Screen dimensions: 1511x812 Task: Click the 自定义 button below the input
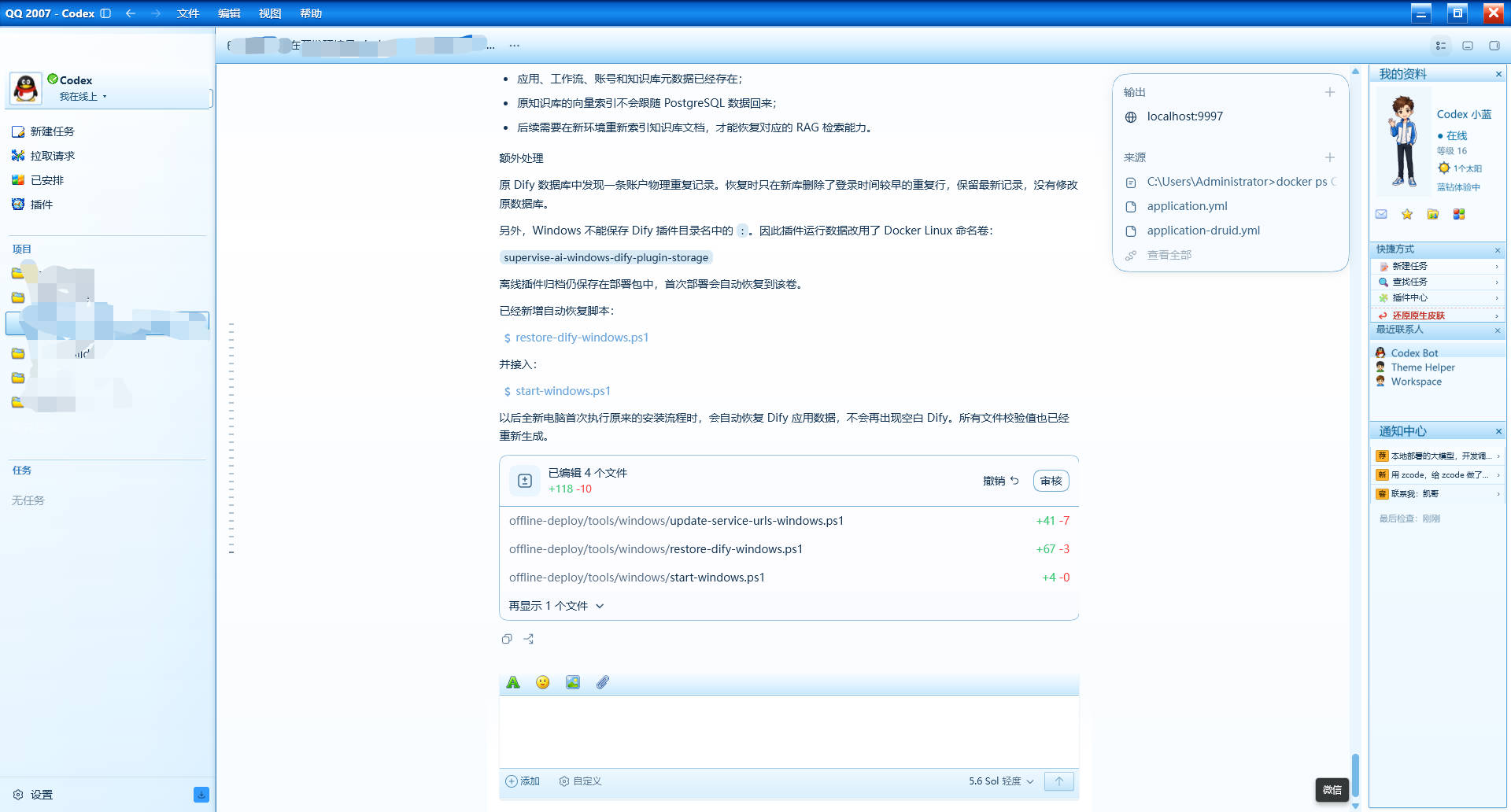tap(580, 781)
